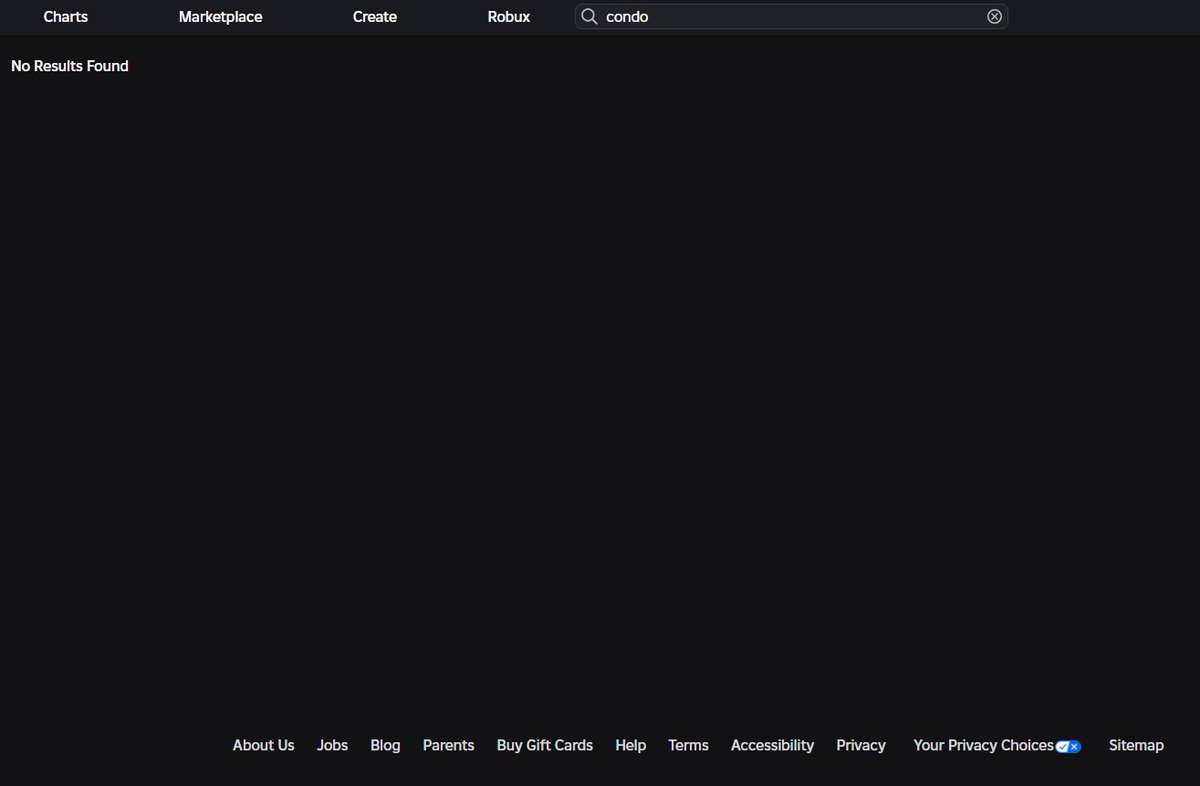This screenshot has height=786, width=1200.
Task: Click Buy Gift Cards in the footer
Action: pyautogui.click(x=545, y=745)
